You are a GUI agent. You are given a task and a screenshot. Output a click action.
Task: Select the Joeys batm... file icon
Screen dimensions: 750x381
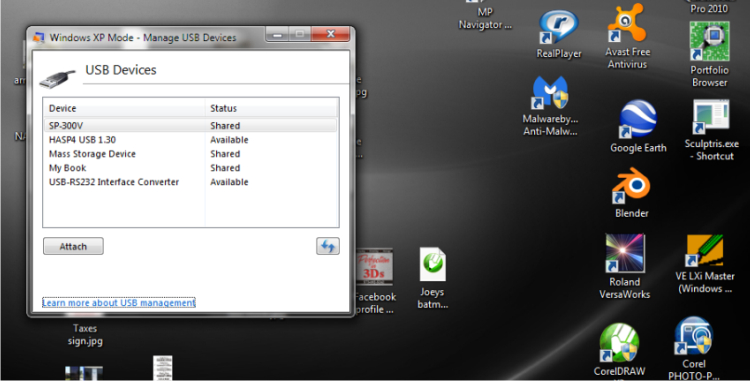pyautogui.click(x=432, y=278)
